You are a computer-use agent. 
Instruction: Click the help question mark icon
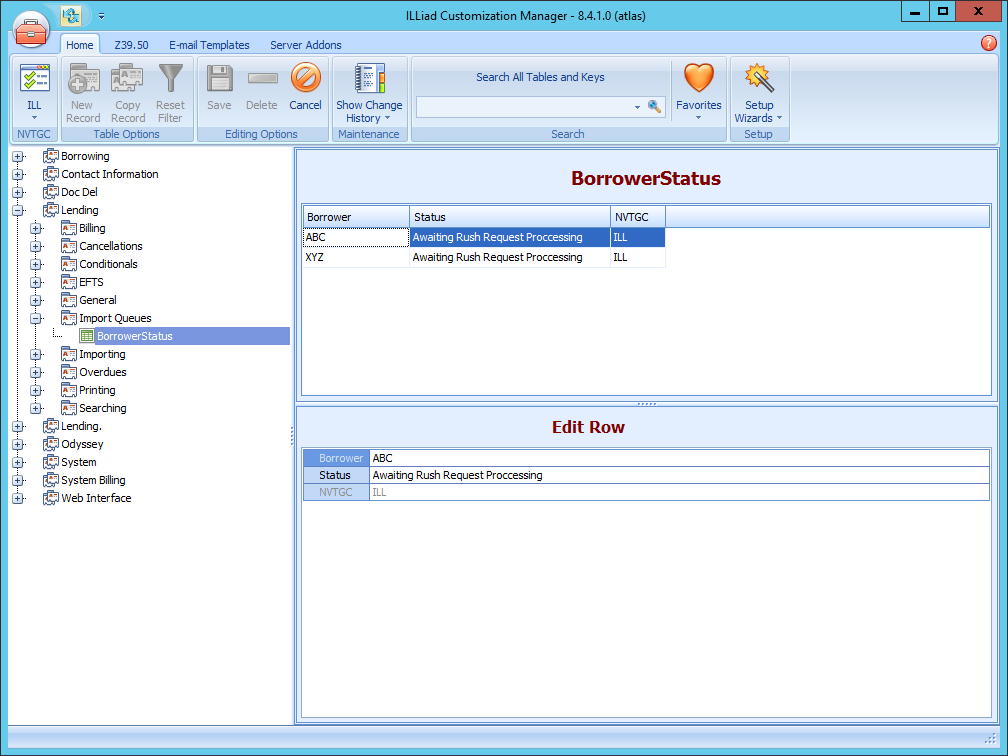[989, 43]
